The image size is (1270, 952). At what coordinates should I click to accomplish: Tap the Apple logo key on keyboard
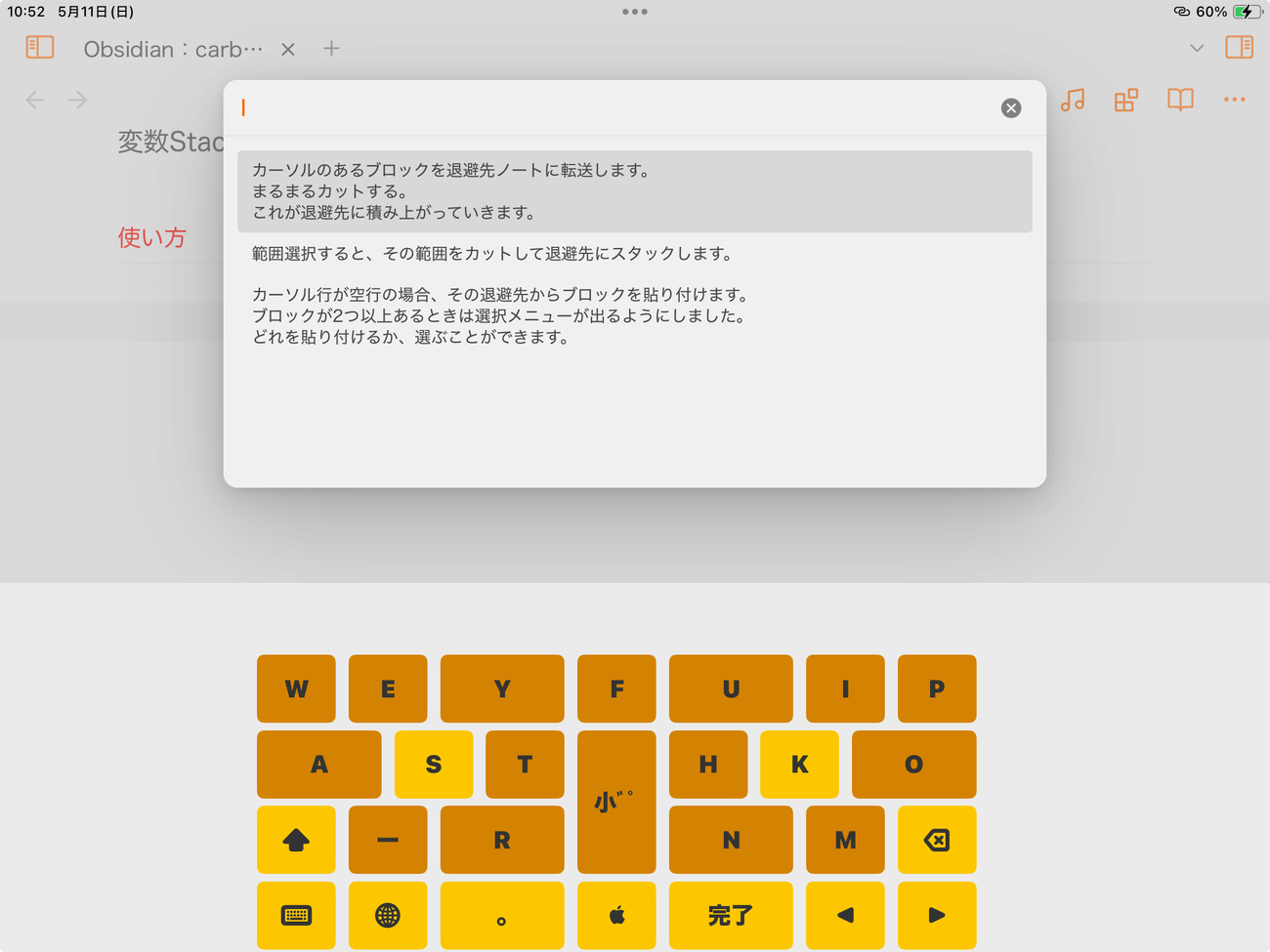click(x=616, y=915)
